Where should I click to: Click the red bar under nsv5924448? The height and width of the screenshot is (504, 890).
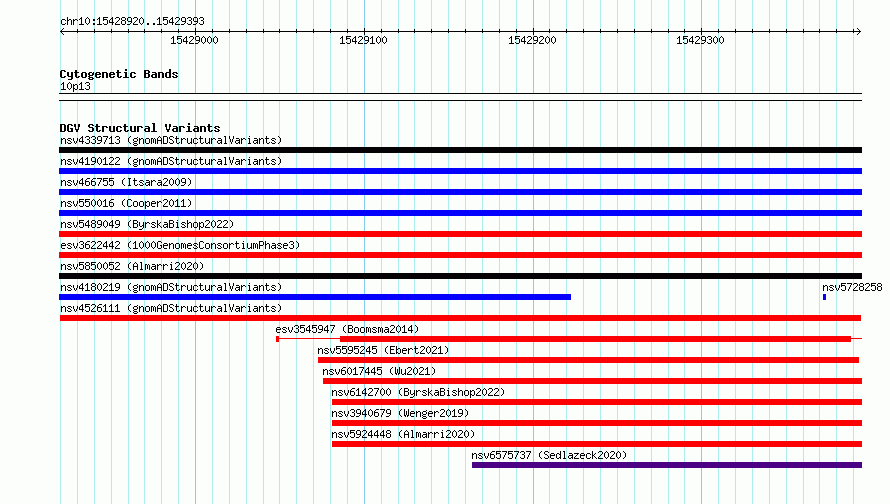click(x=597, y=444)
